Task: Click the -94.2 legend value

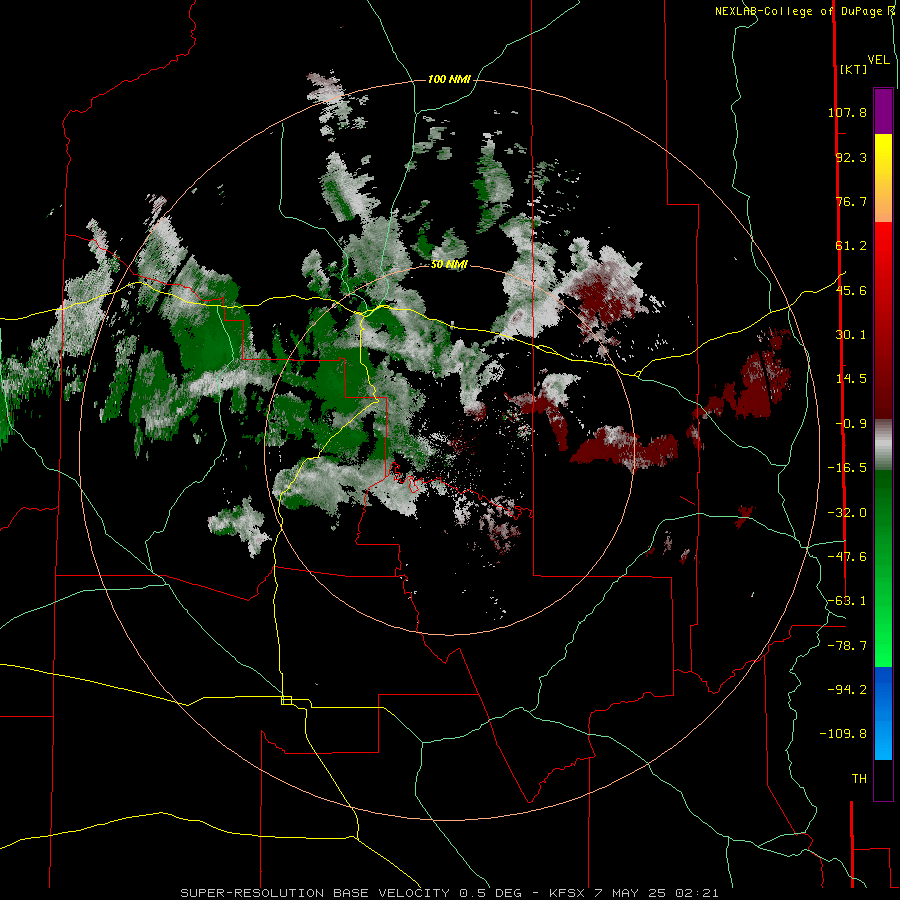Action: click(847, 690)
